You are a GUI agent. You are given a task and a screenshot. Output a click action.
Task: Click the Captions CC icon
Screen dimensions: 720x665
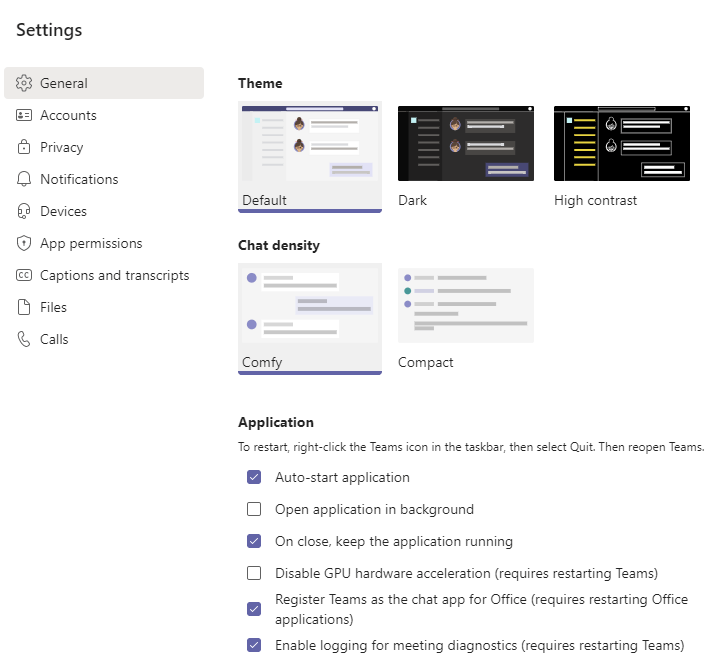[24, 275]
